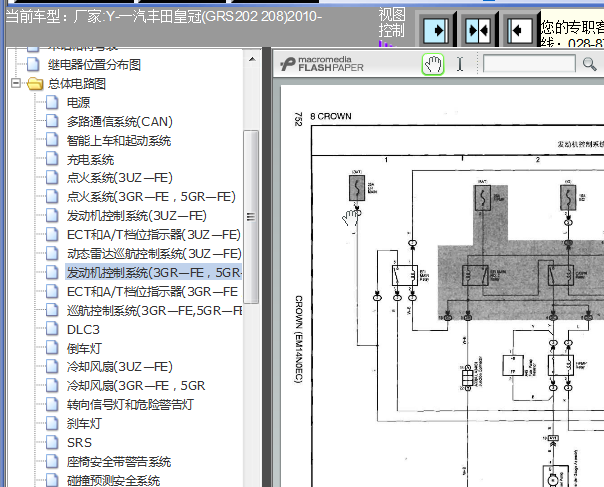The height and width of the screenshot is (487, 604).
Task: Open 巡航控制系统(3GR—FE,5GR—FE diagram
Action: pos(154,311)
